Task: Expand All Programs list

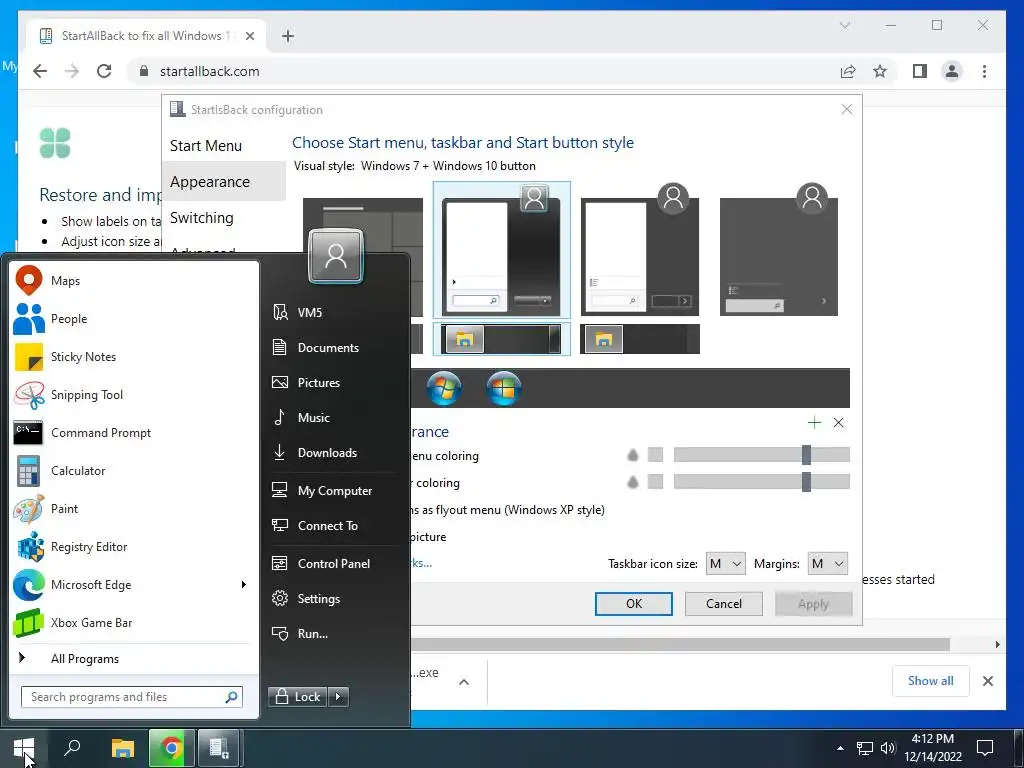Action: pyautogui.click(x=134, y=658)
